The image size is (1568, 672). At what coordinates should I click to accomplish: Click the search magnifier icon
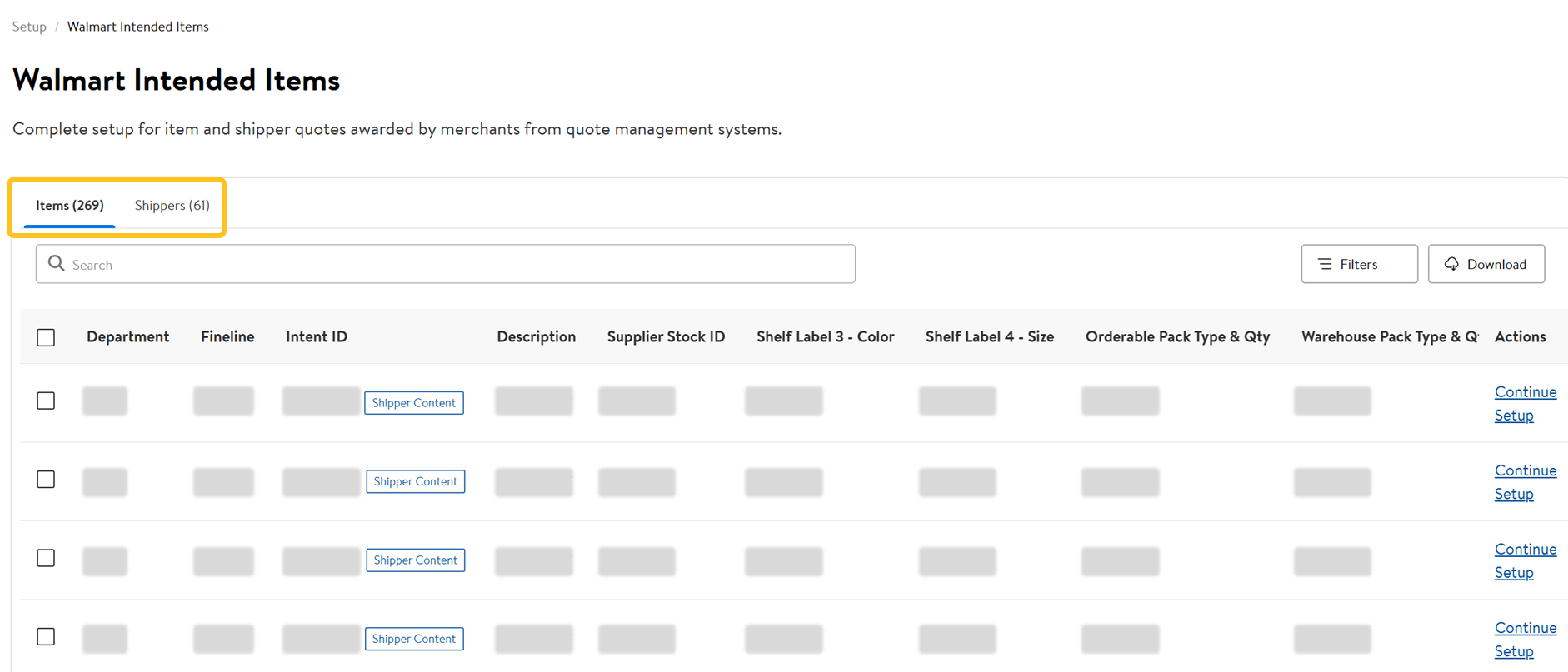56,264
